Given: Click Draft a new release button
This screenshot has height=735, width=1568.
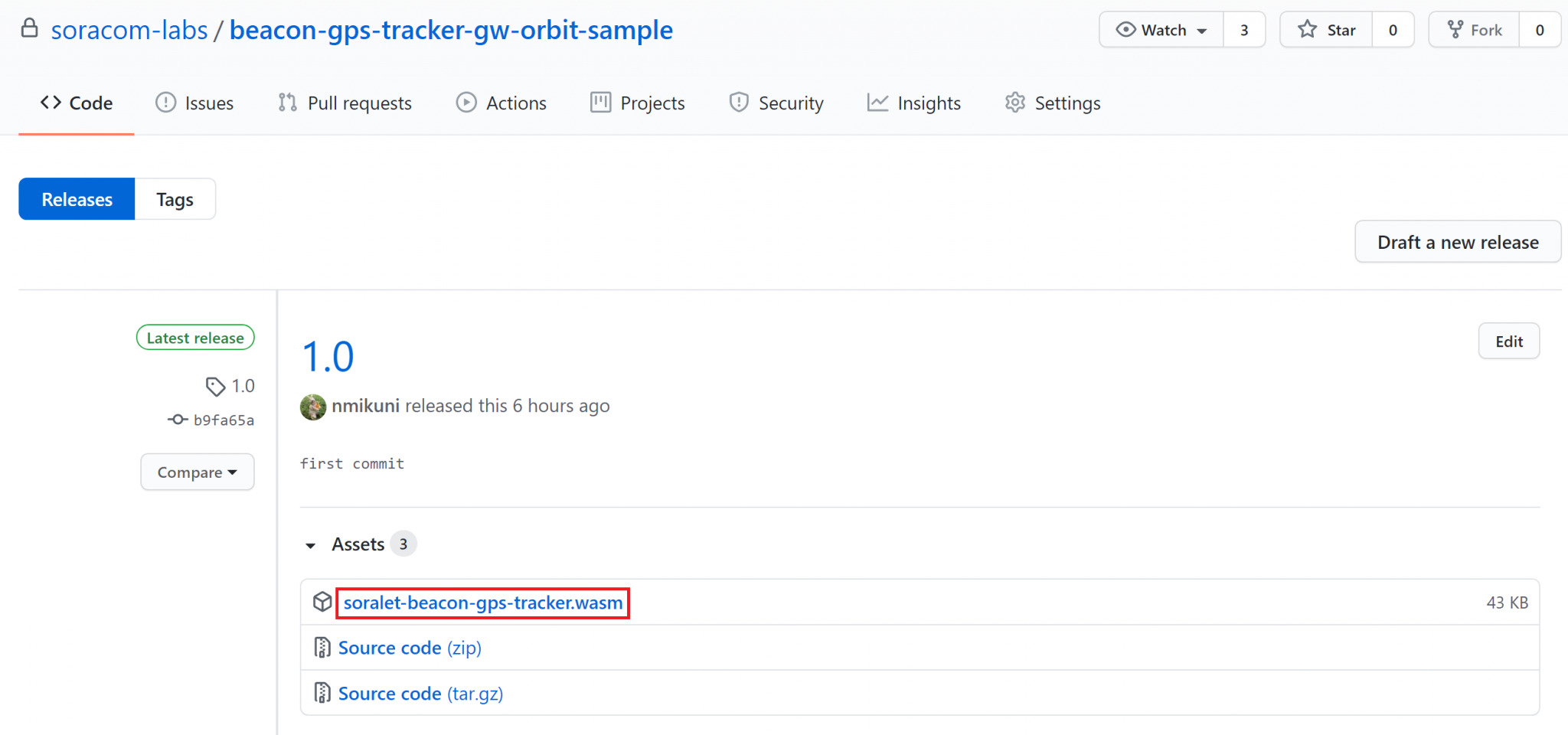Looking at the screenshot, I should point(1457,243).
